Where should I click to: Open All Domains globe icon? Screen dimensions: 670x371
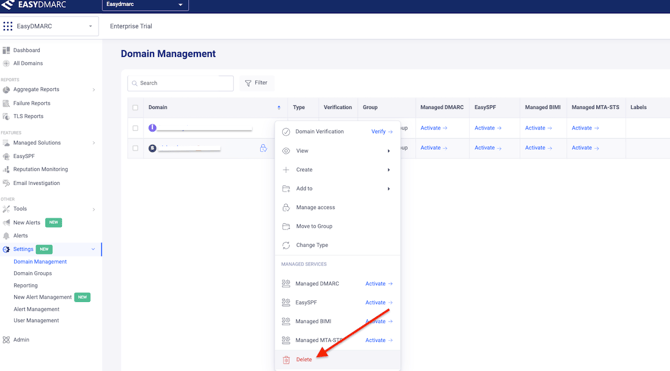[6, 63]
